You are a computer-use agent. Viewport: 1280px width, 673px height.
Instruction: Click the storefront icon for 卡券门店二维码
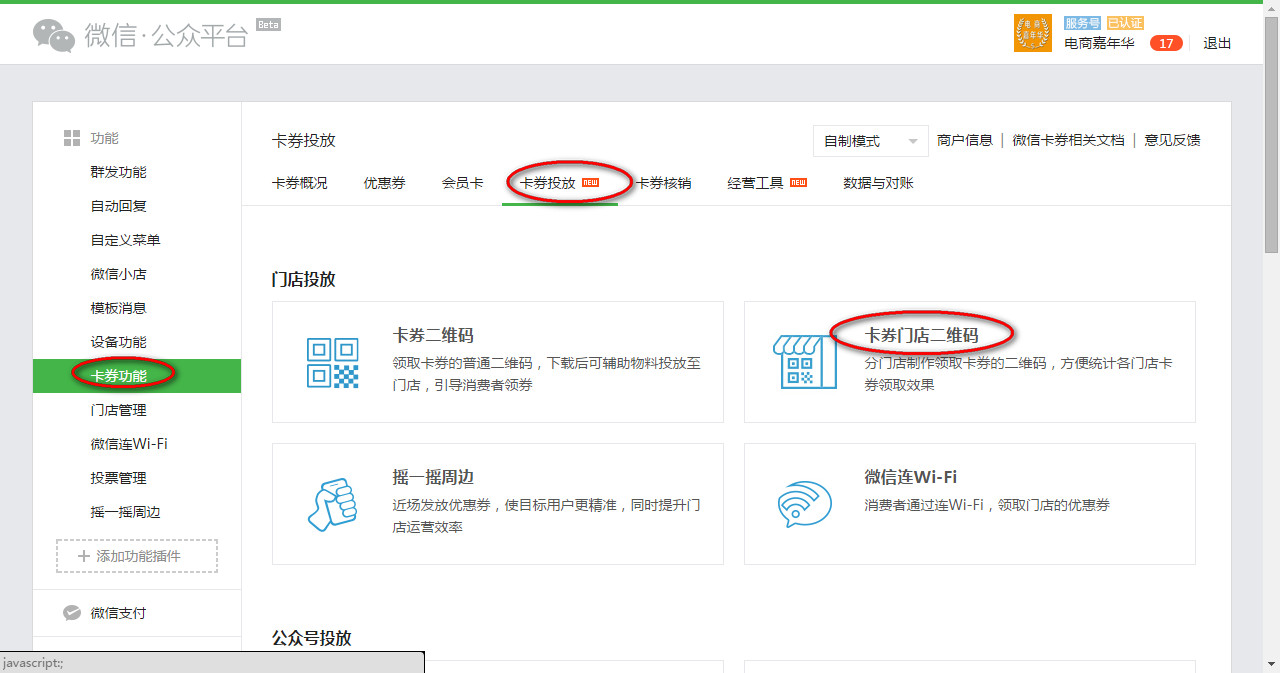tap(805, 361)
